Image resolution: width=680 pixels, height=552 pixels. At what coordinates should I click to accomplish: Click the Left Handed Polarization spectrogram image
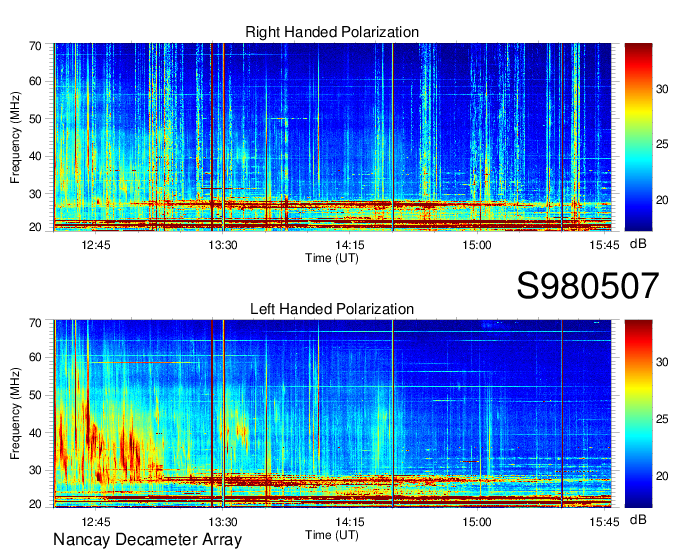tap(332, 414)
